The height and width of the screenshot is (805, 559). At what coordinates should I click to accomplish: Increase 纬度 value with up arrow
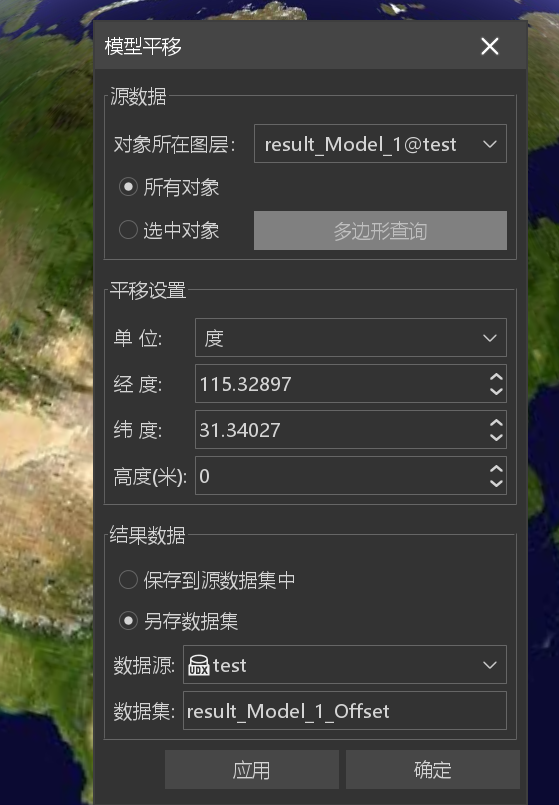[x=496, y=423]
